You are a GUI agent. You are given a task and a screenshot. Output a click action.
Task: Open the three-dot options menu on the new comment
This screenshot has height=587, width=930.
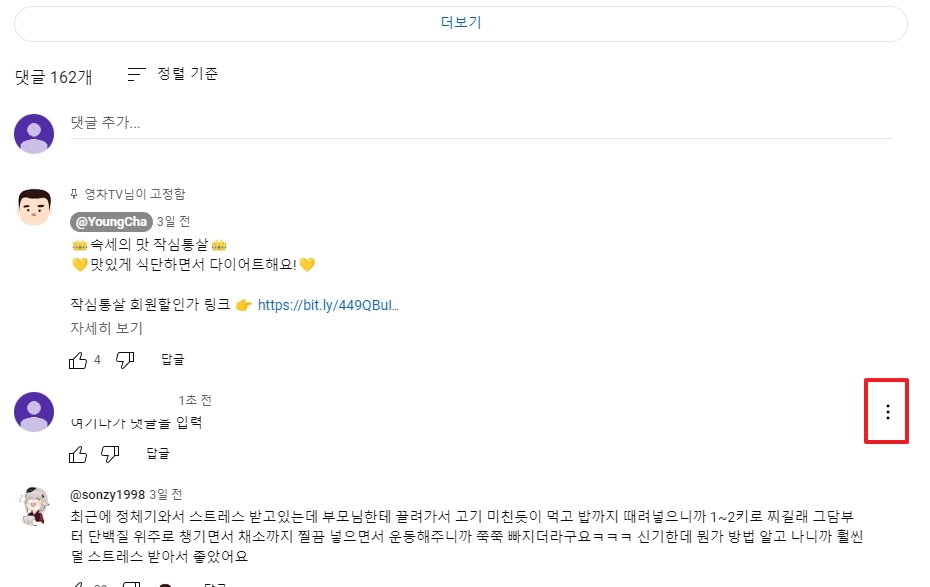pos(886,411)
